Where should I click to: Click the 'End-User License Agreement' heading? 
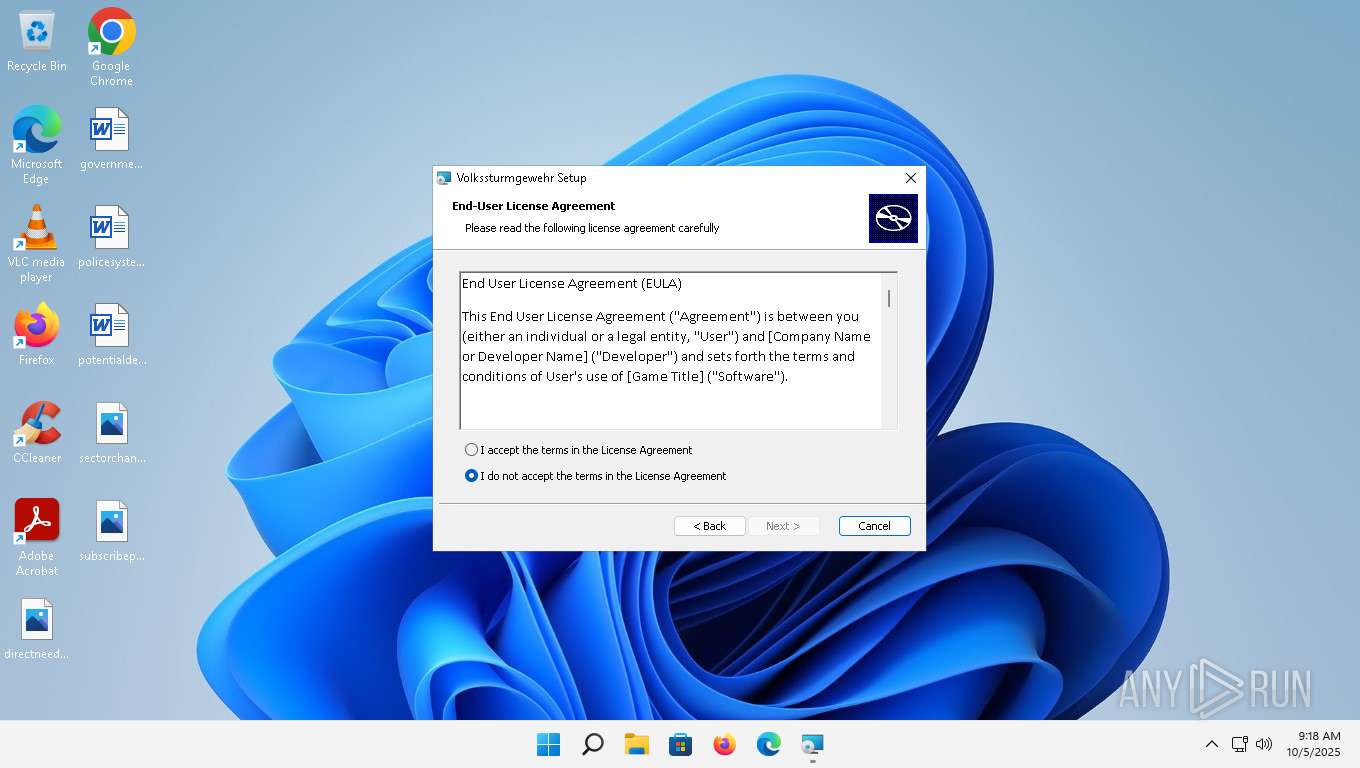pos(533,206)
